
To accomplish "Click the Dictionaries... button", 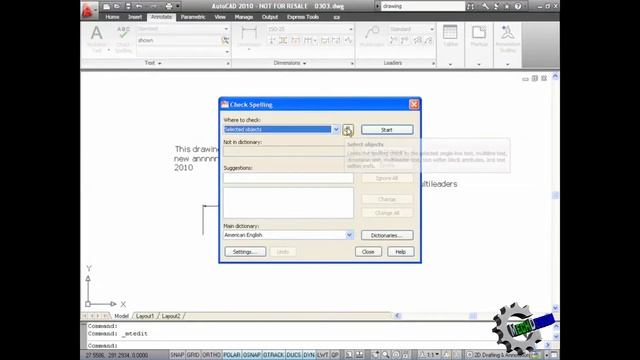I will [387, 236].
